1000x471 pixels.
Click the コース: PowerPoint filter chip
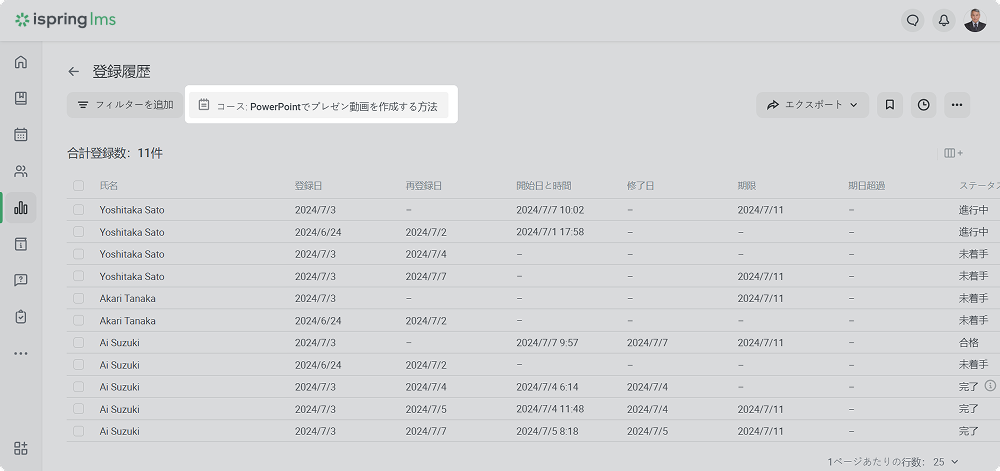coord(318,105)
